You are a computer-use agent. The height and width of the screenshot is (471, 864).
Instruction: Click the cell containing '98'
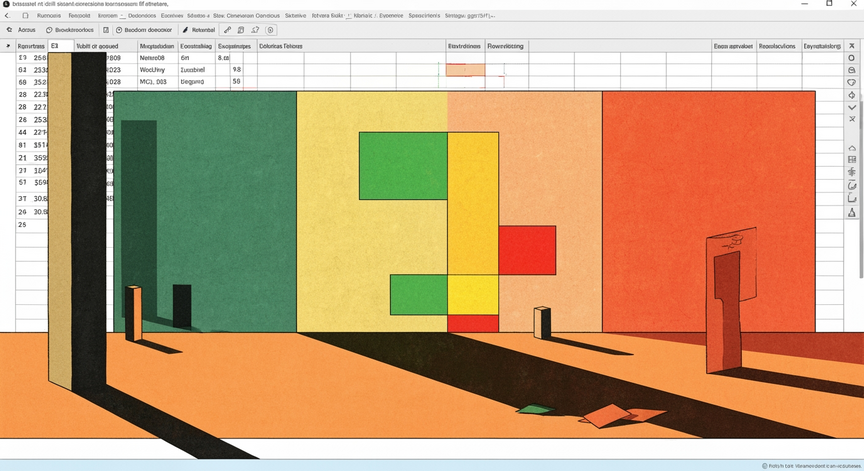click(x=236, y=70)
